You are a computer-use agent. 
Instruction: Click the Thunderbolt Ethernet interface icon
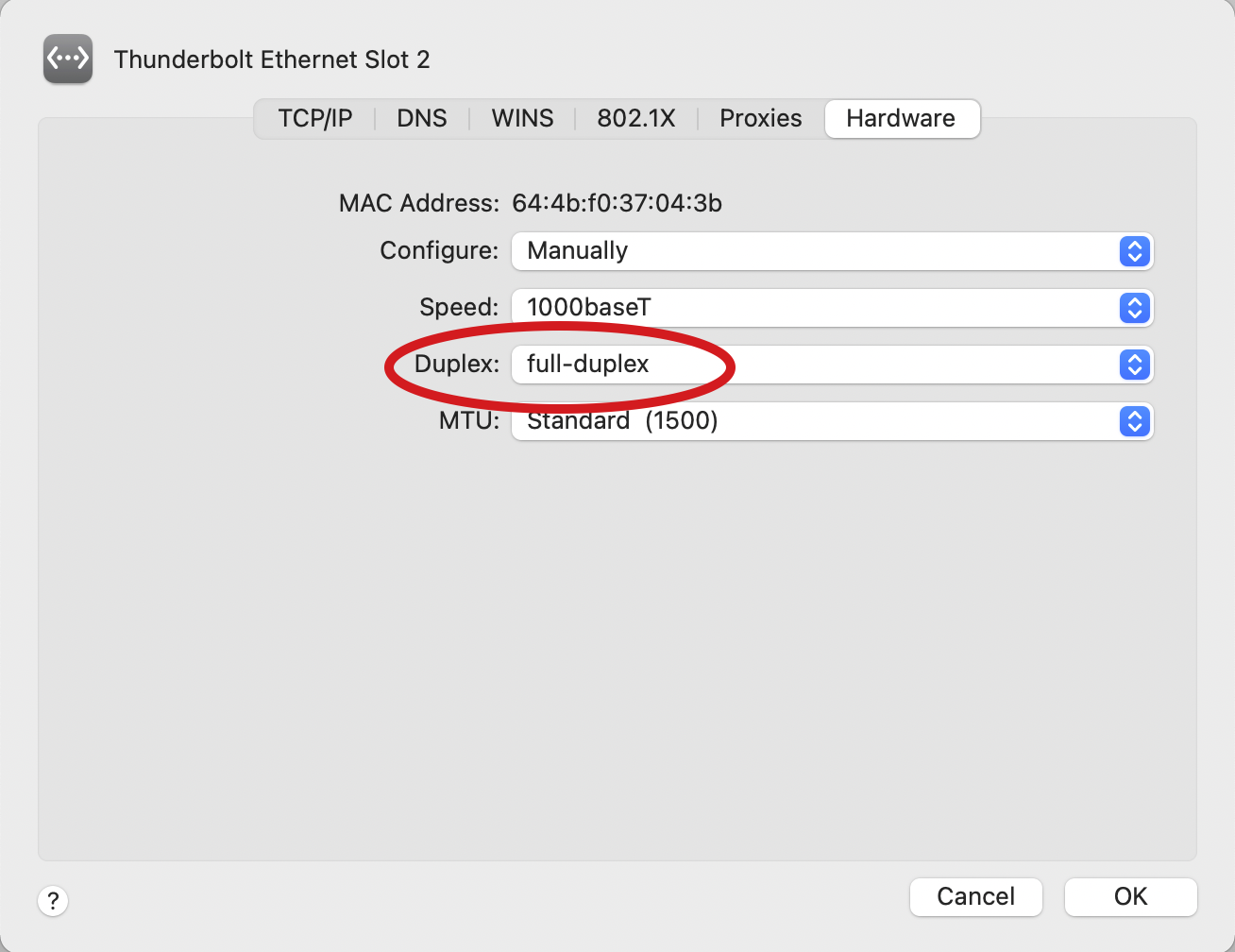point(68,59)
